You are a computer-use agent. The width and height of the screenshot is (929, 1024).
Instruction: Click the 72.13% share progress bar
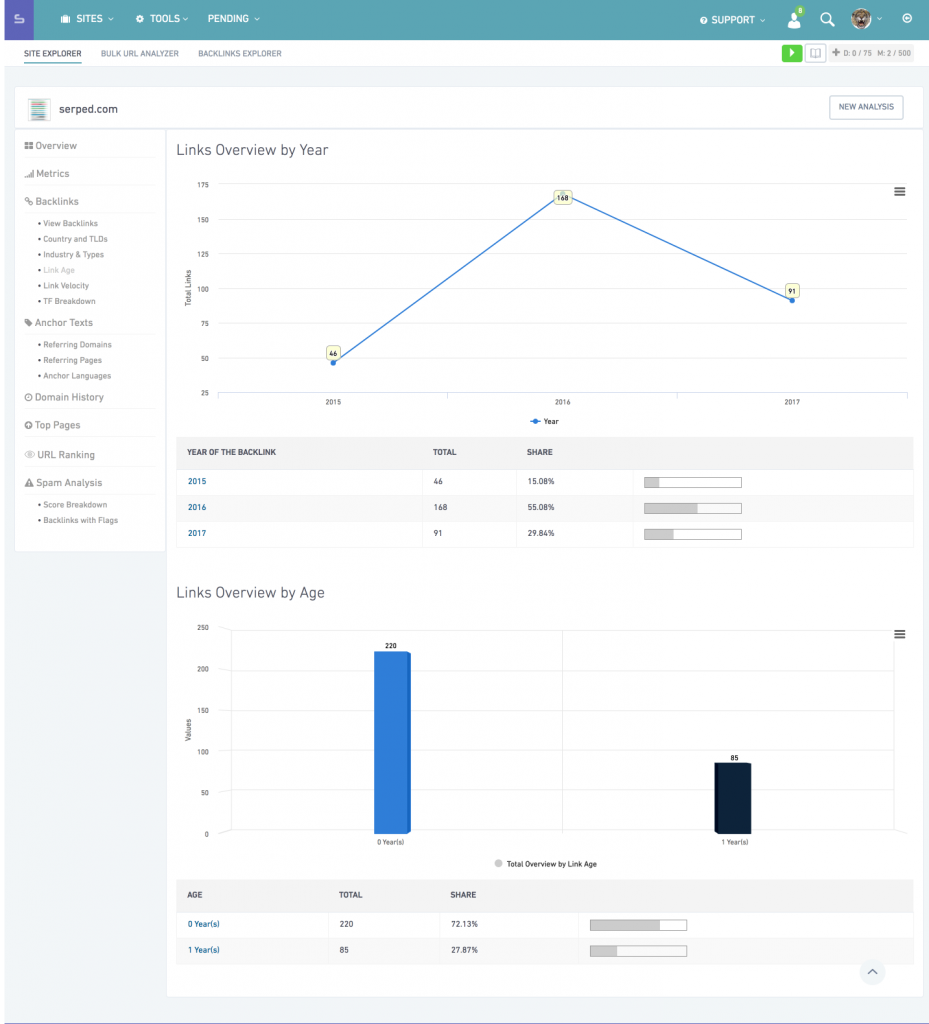(x=638, y=925)
